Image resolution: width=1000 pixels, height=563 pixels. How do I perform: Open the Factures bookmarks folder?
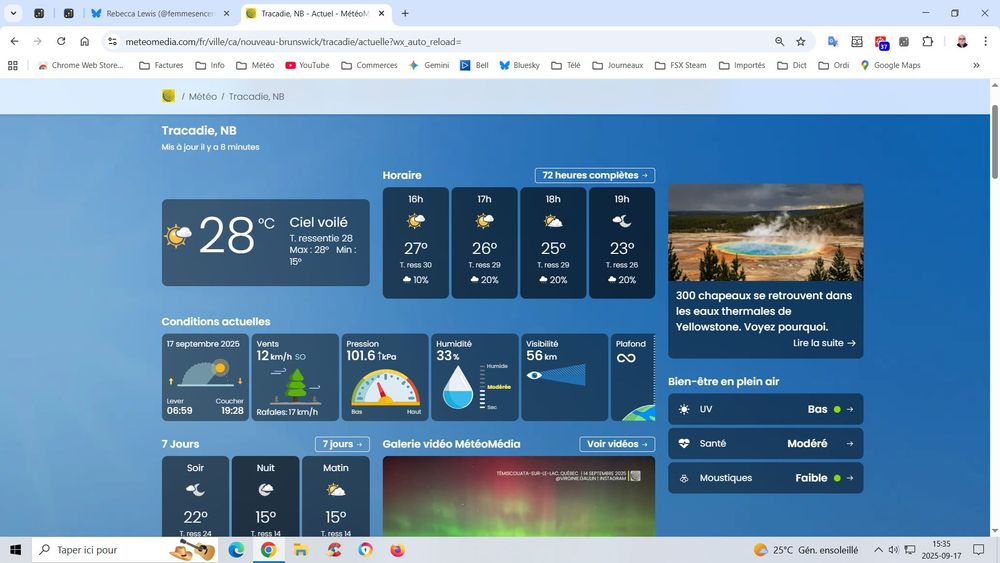[x=161, y=65]
